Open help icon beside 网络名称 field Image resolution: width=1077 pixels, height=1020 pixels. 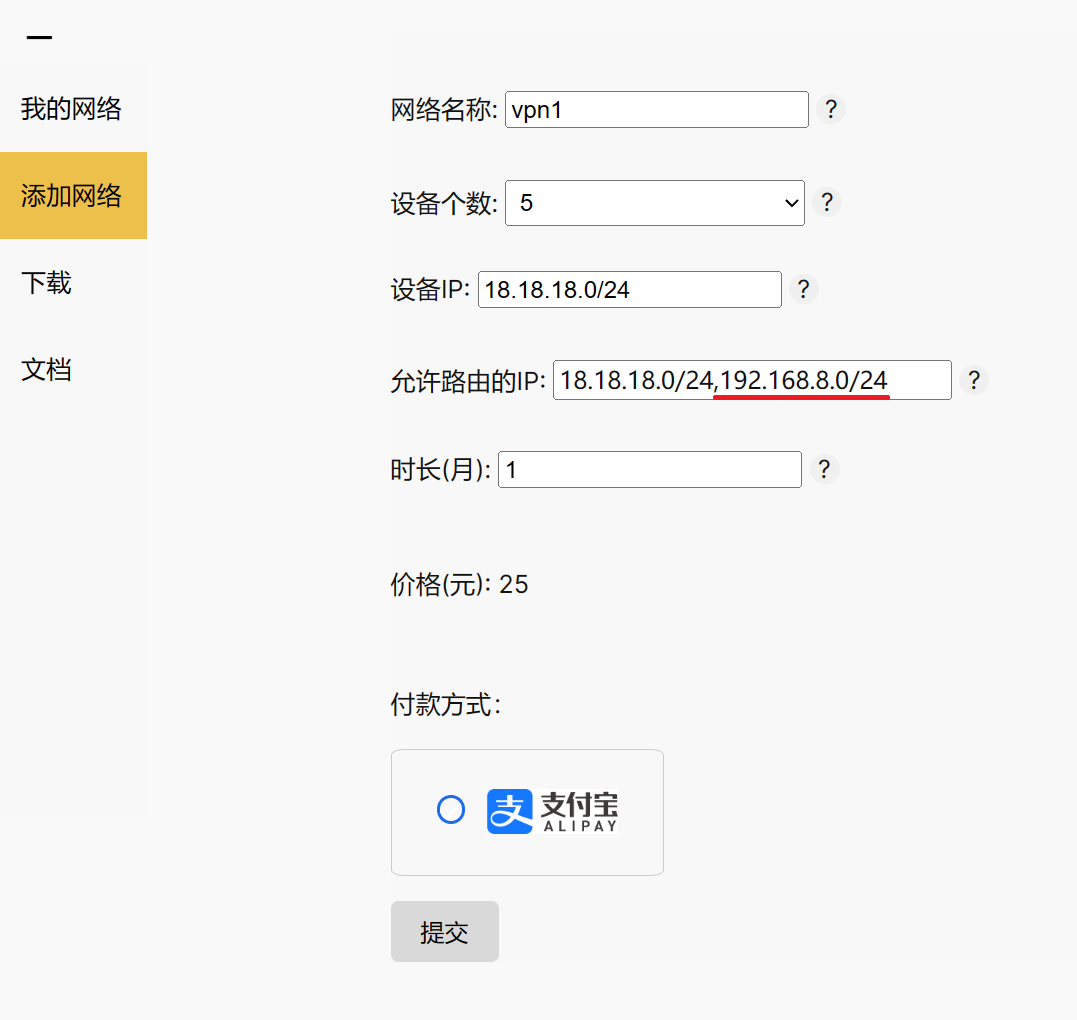[x=830, y=109]
